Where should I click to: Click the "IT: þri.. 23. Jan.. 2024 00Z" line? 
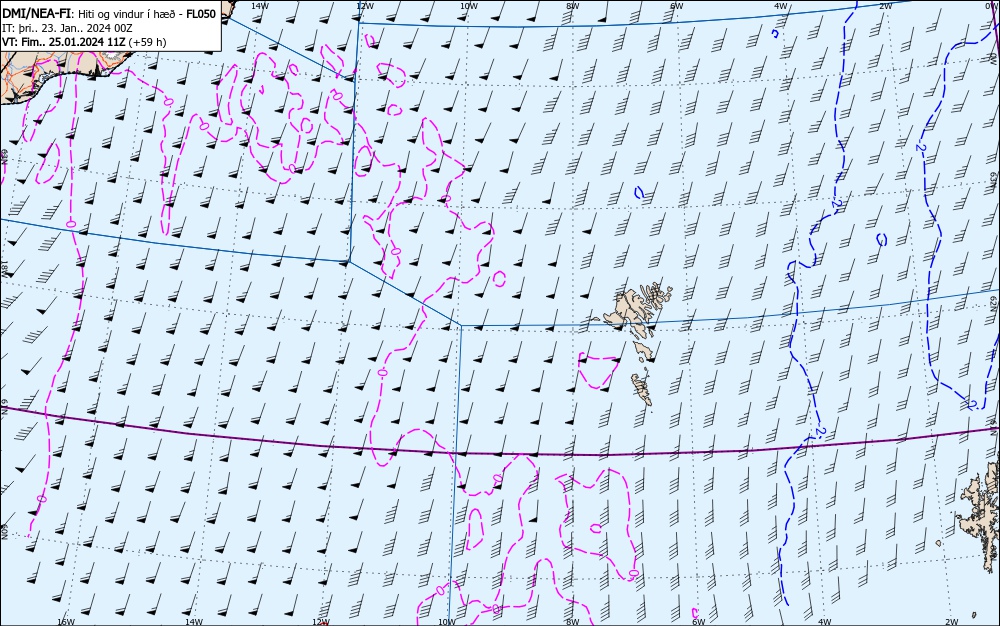(67, 28)
